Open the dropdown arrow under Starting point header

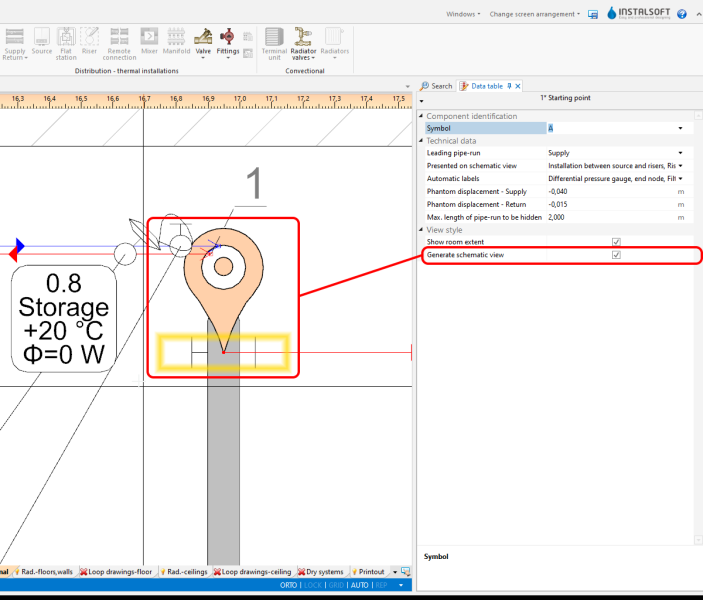pos(421,101)
